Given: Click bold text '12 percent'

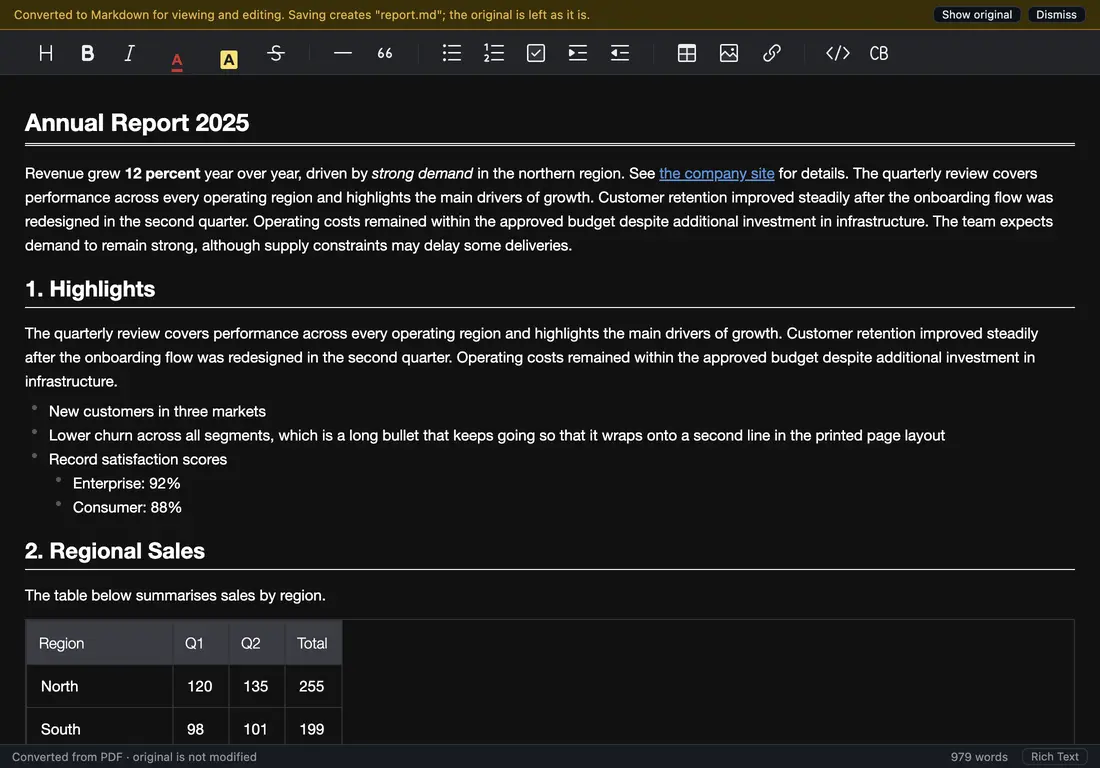Looking at the screenshot, I should [162, 173].
